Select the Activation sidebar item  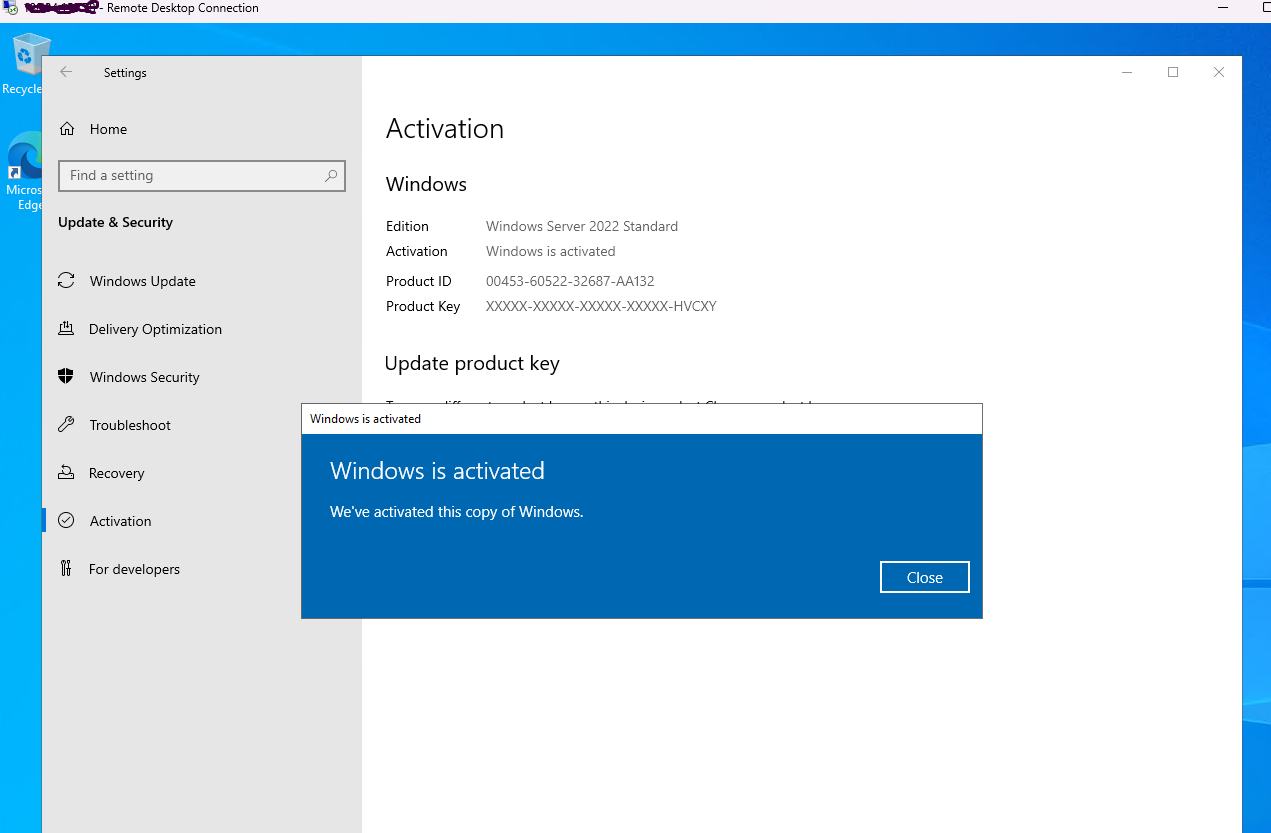120,521
